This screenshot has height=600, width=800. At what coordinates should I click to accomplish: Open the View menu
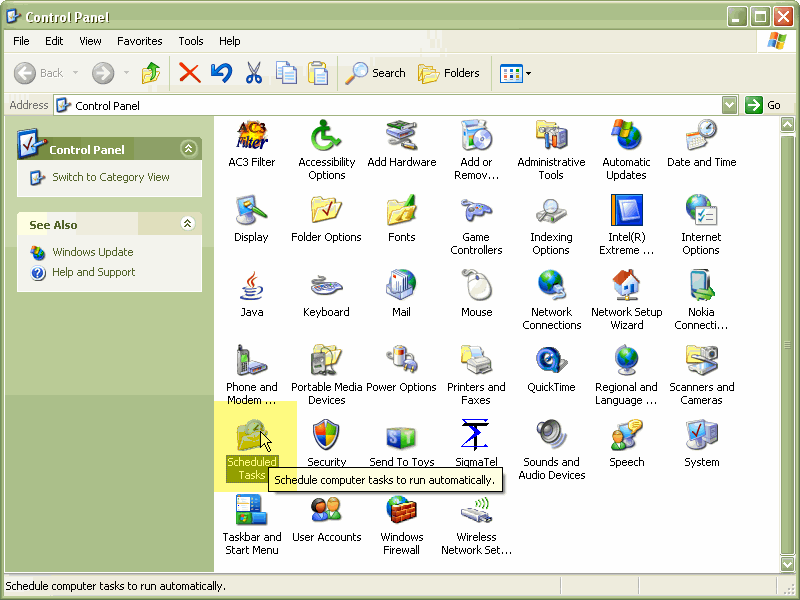pyautogui.click(x=90, y=41)
